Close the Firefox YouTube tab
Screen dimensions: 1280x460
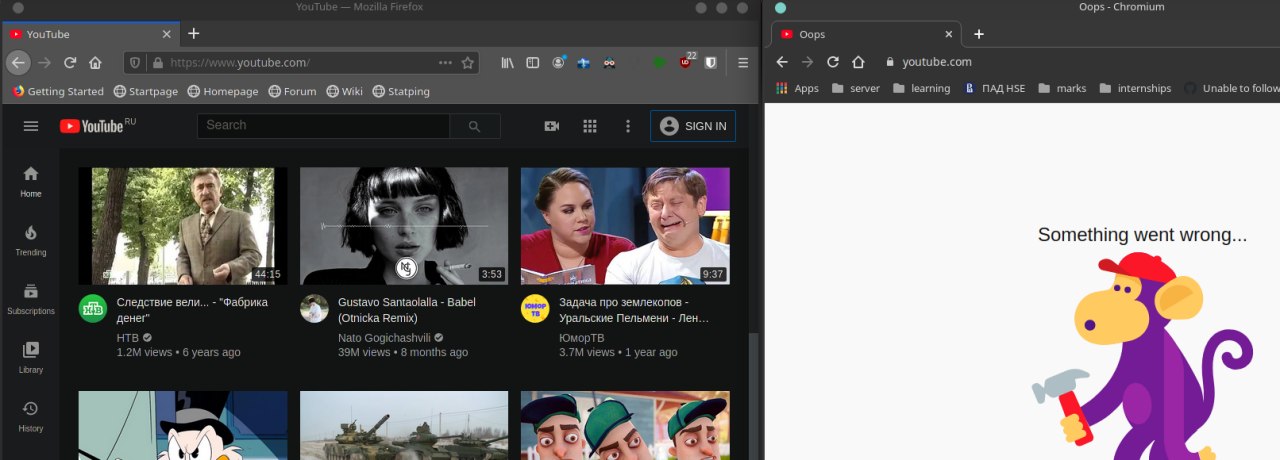tap(166, 33)
